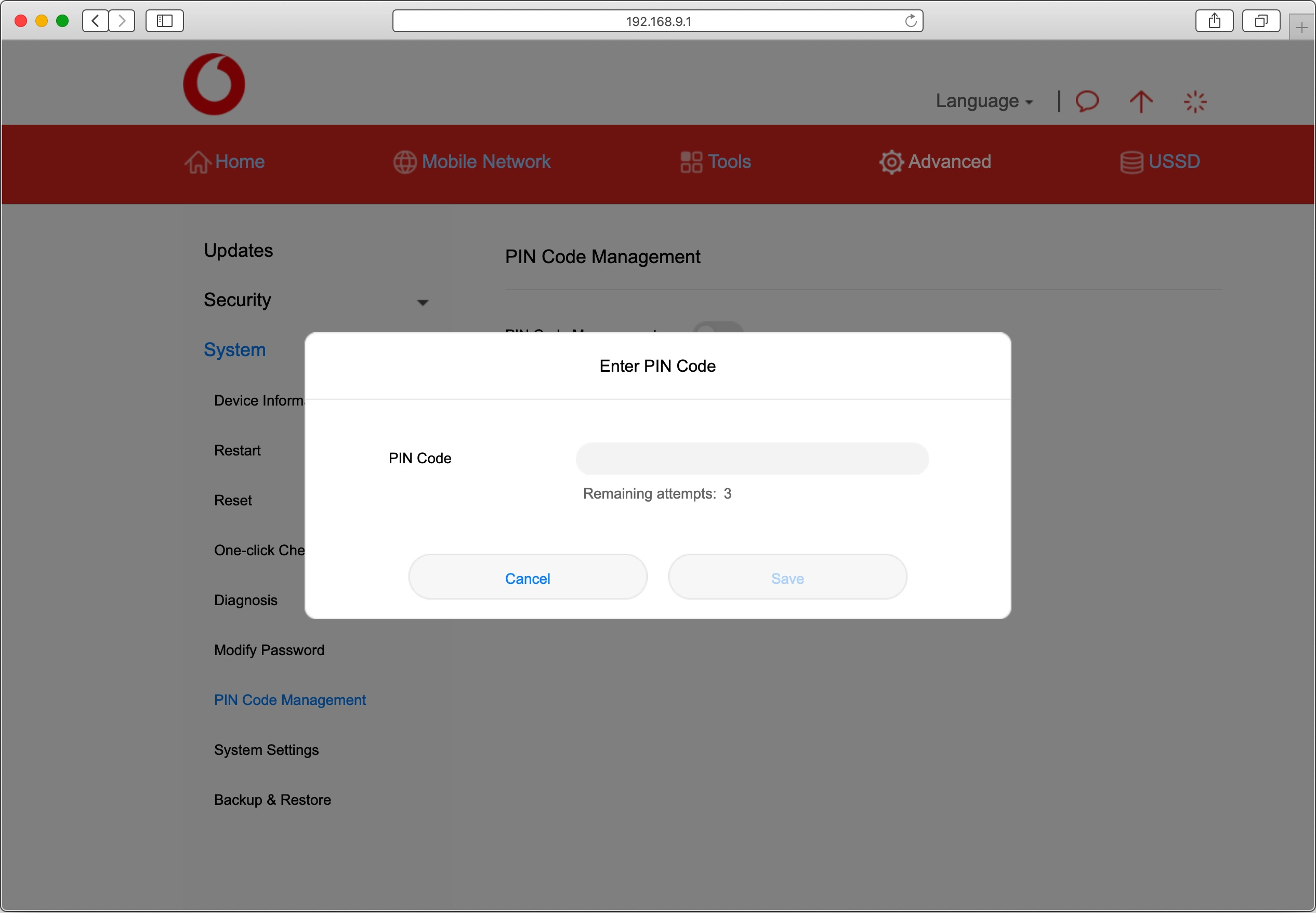This screenshot has width=1316, height=913.
Task: Open Backup & Restore in sidebar
Action: click(x=272, y=799)
